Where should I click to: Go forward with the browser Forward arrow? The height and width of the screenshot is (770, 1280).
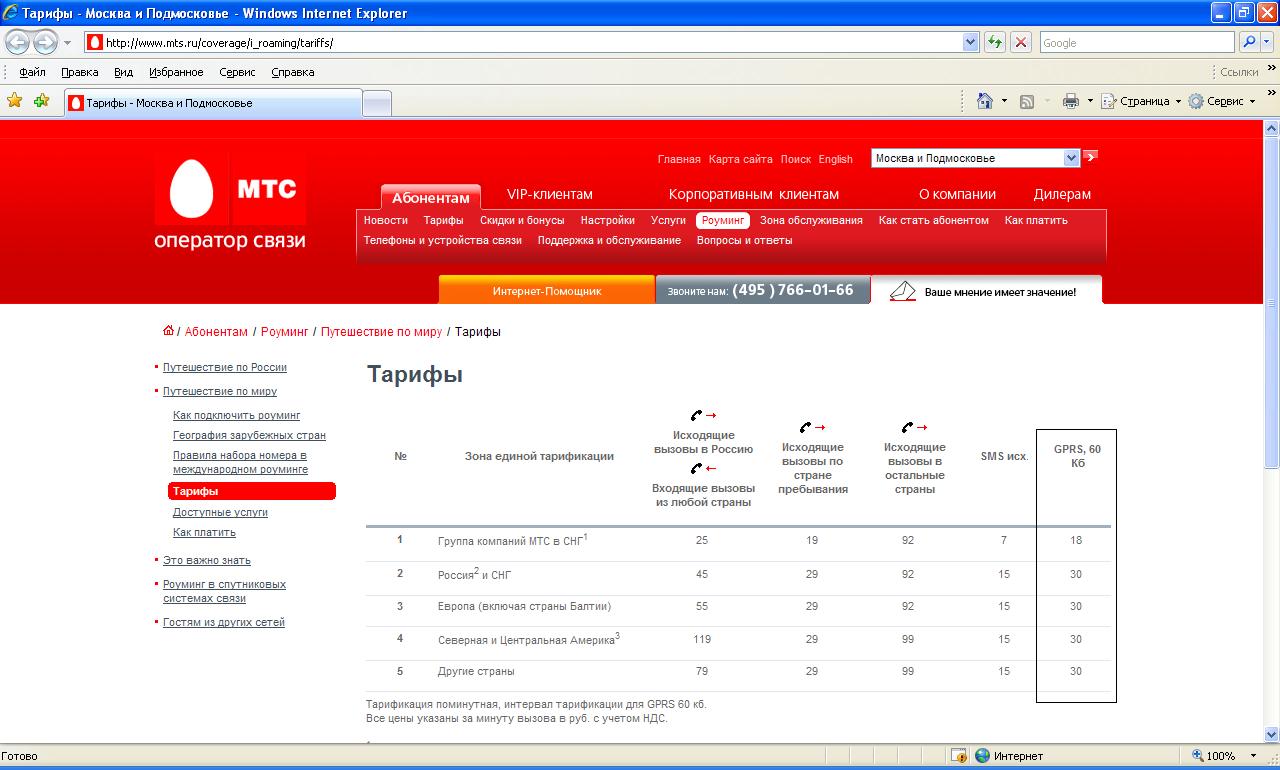tap(45, 42)
